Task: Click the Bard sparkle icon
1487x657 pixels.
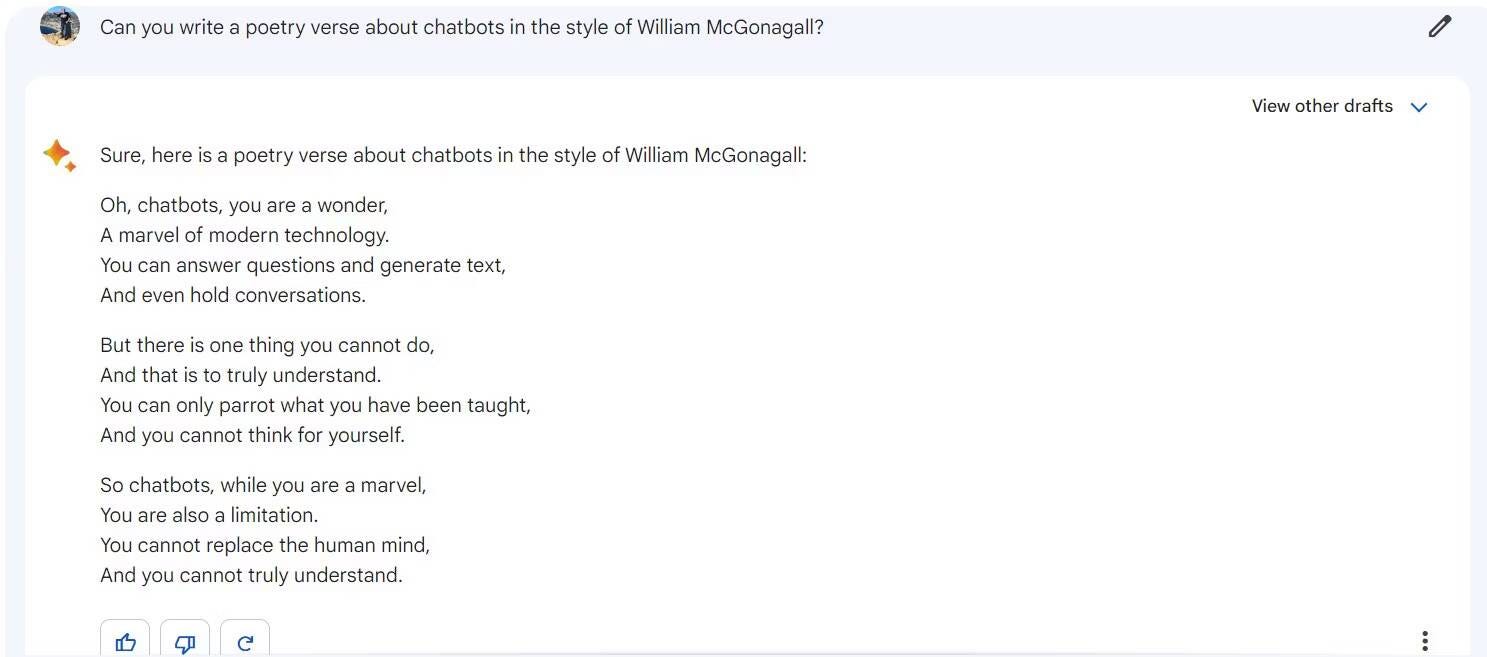Action: [x=58, y=155]
